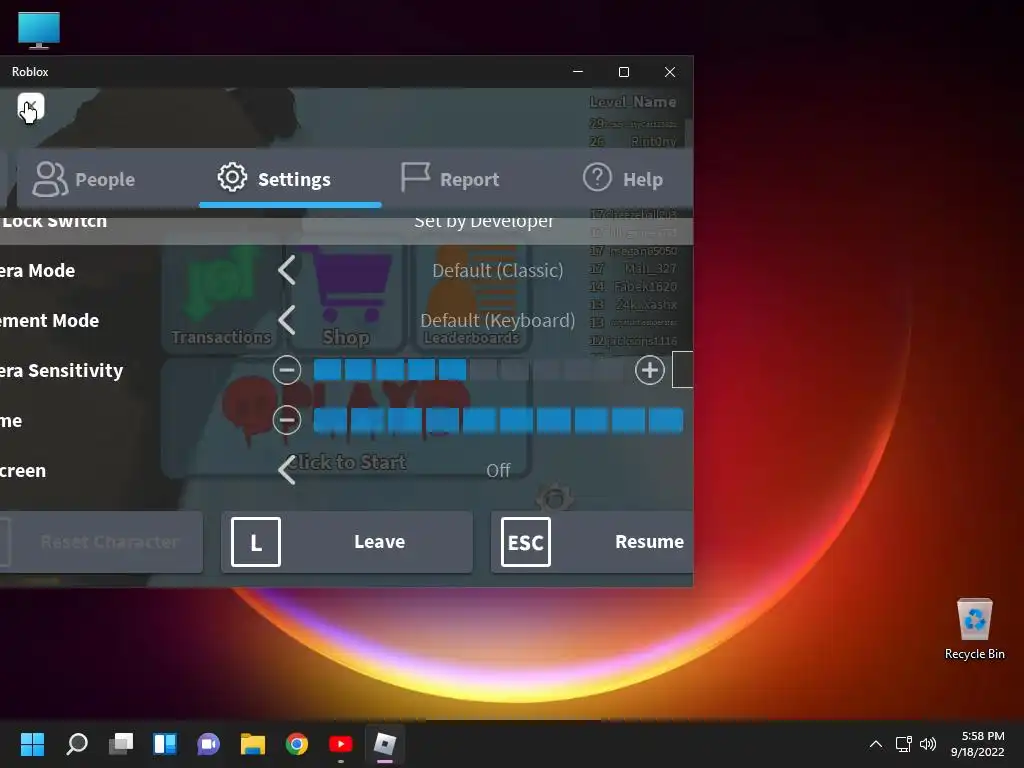Click the Roblox menu icon in the game window

coord(31,106)
